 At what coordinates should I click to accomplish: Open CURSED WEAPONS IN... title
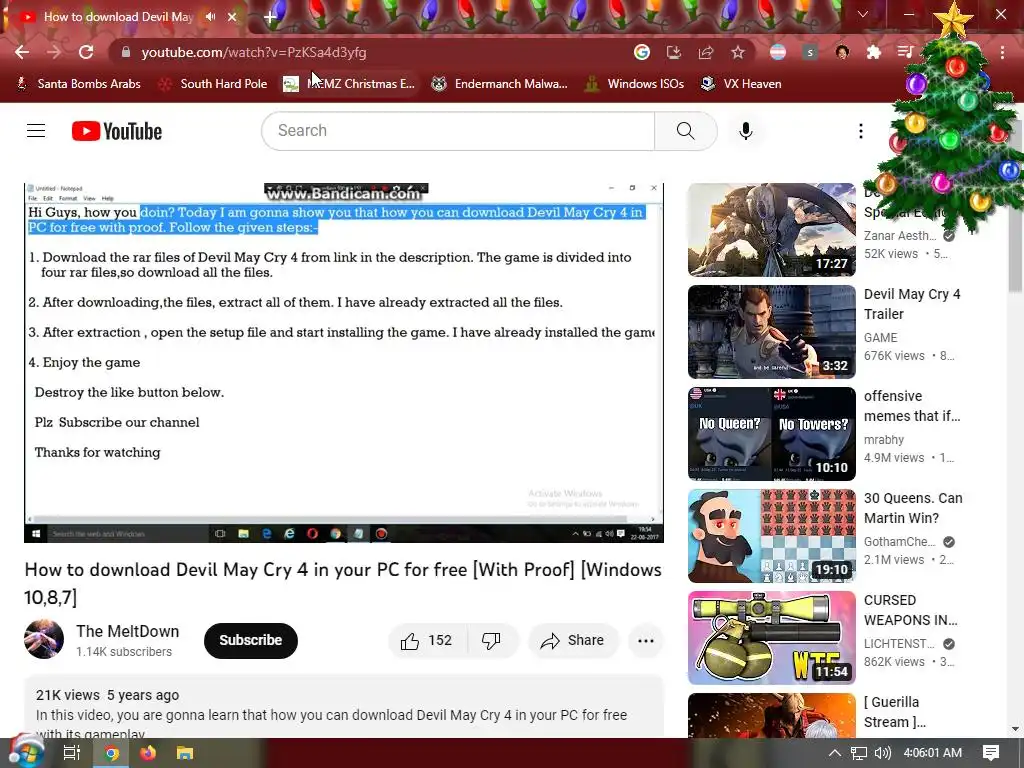(x=910, y=610)
